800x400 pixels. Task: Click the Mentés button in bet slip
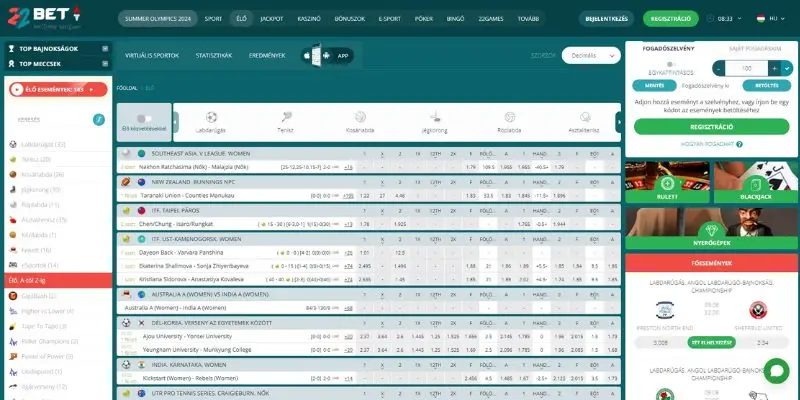(654, 86)
